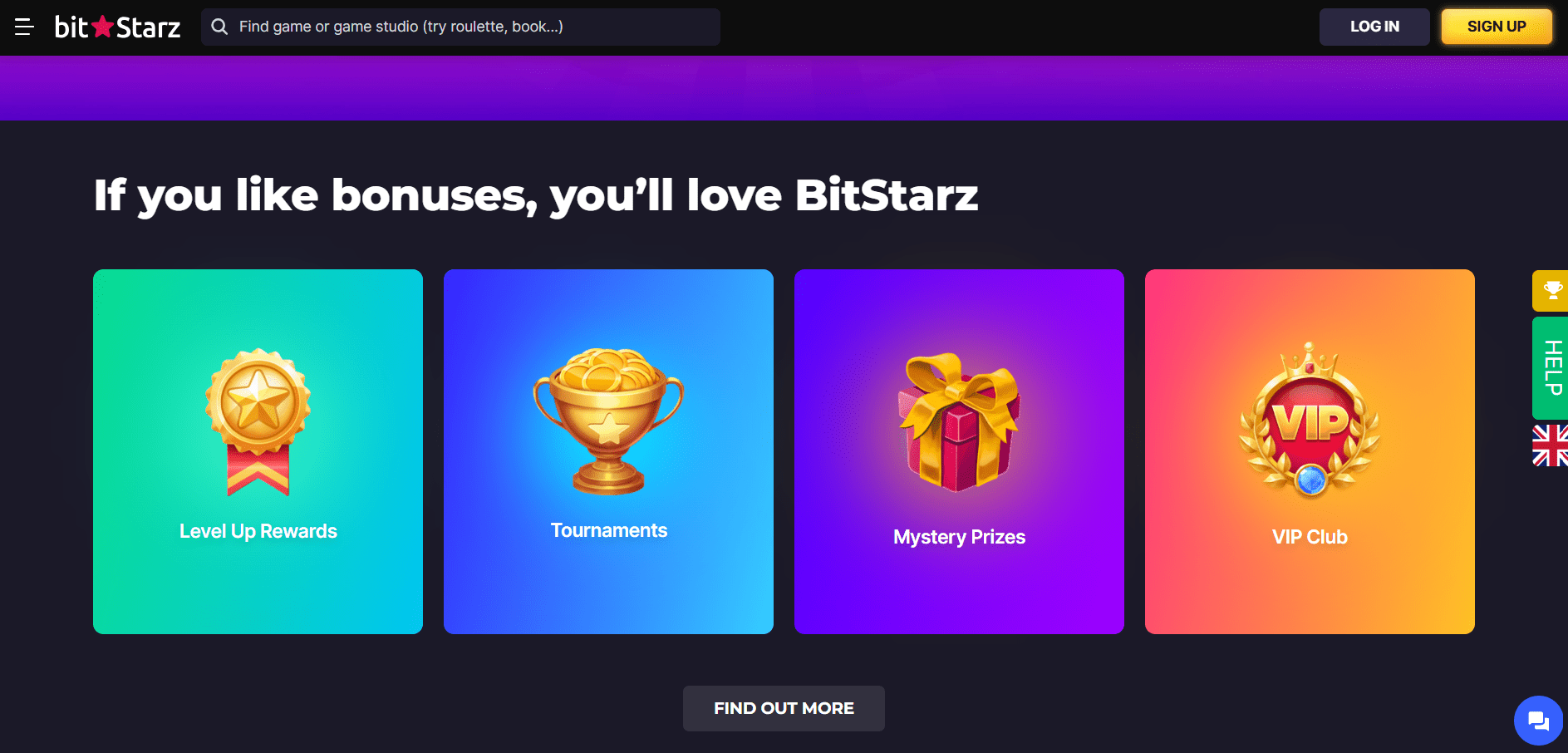Open the Tournaments card label
This screenshot has height=753, width=1568.
(609, 530)
